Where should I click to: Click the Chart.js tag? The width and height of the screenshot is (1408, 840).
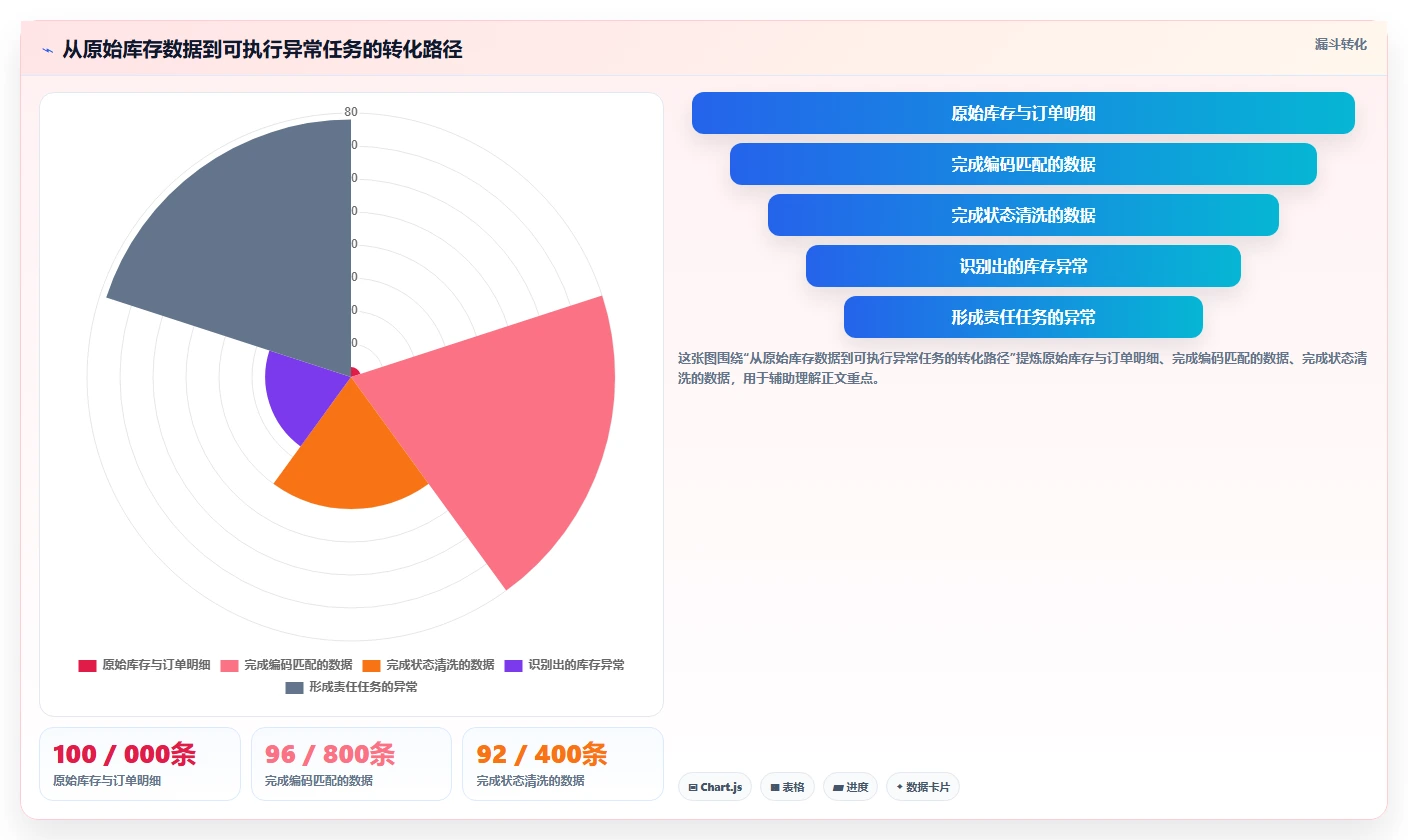pyautogui.click(x=715, y=787)
